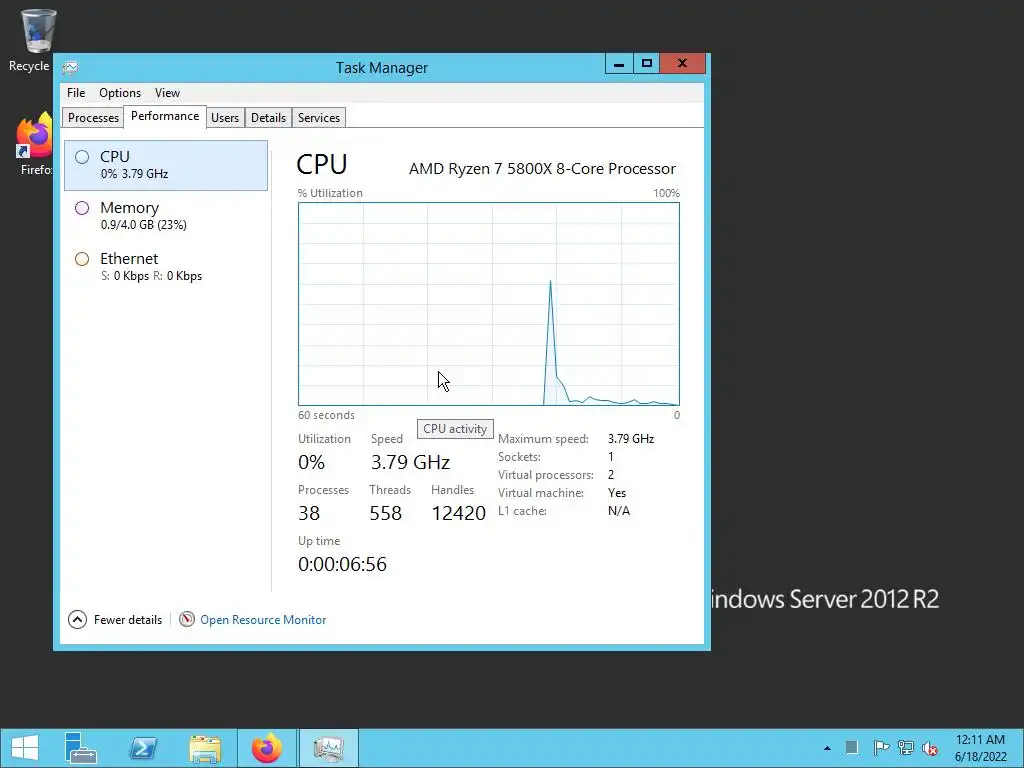Click the Threads value 558

click(x=385, y=513)
